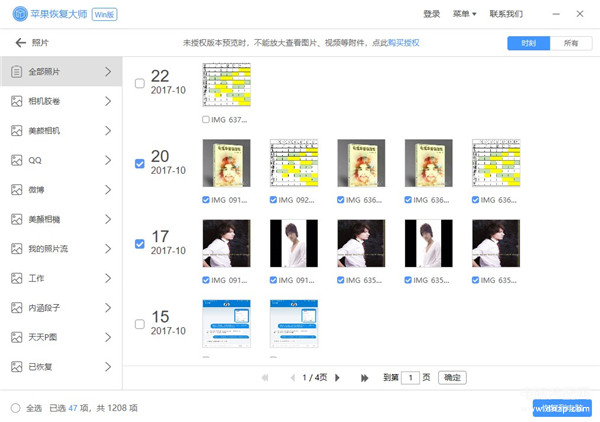This screenshot has width=600, height=422.
Task: Expand the 工作 chevron
Action: click(x=108, y=278)
